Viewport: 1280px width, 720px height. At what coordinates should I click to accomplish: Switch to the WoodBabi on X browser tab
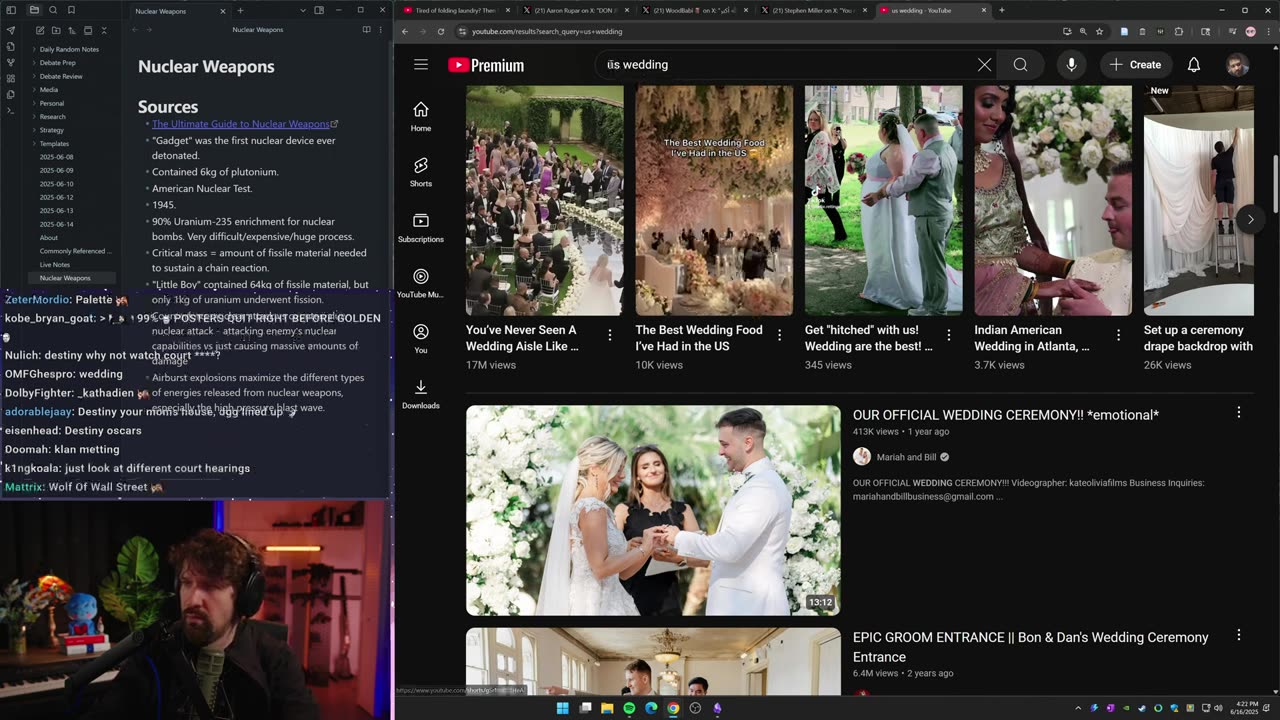[x=694, y=10]
